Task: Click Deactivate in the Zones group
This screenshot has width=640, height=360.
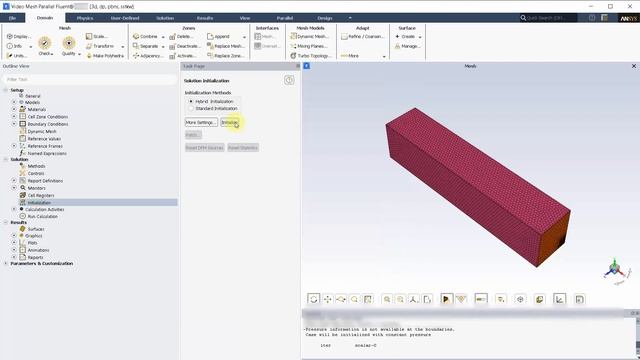Action: (184, 46)
